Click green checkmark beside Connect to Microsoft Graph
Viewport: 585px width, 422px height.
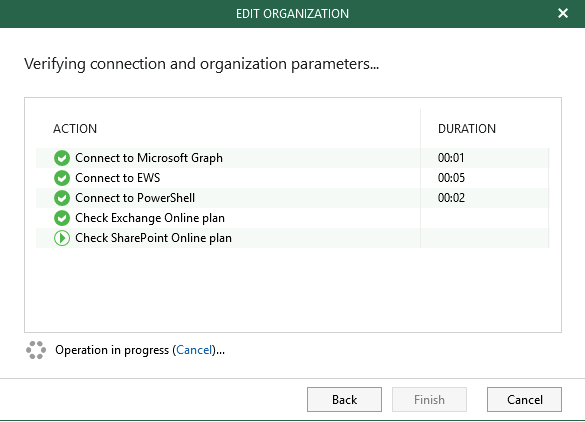pos(62,158)
